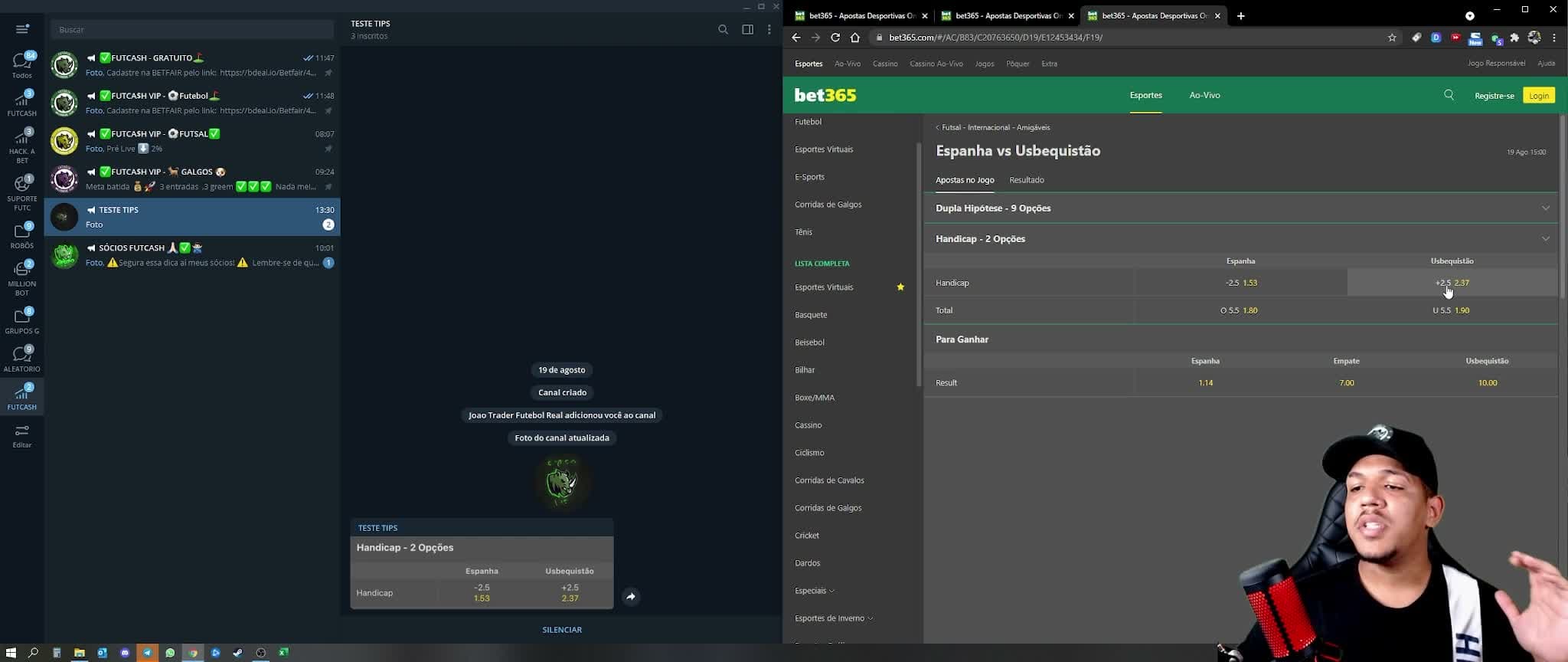Open the Todos chat folder
This screenshot has width=1568, height=662.
[x=21, y=65]
